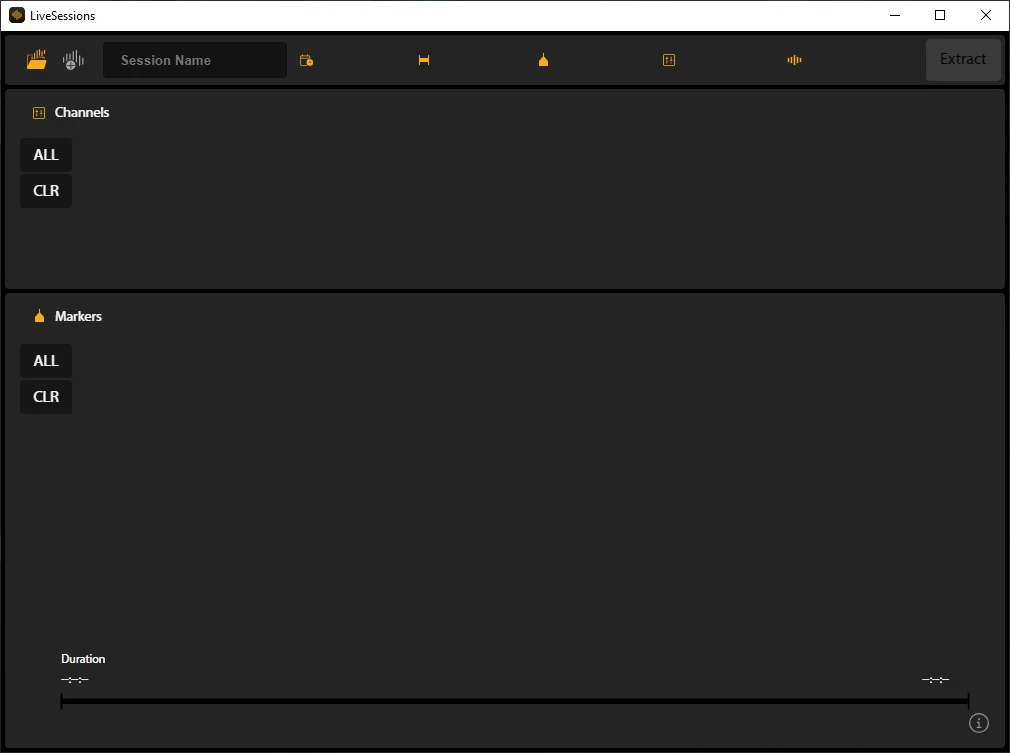The image size is (1010, 753).
Task: Open the info icon at bottom right
Action: coord(978,723)
